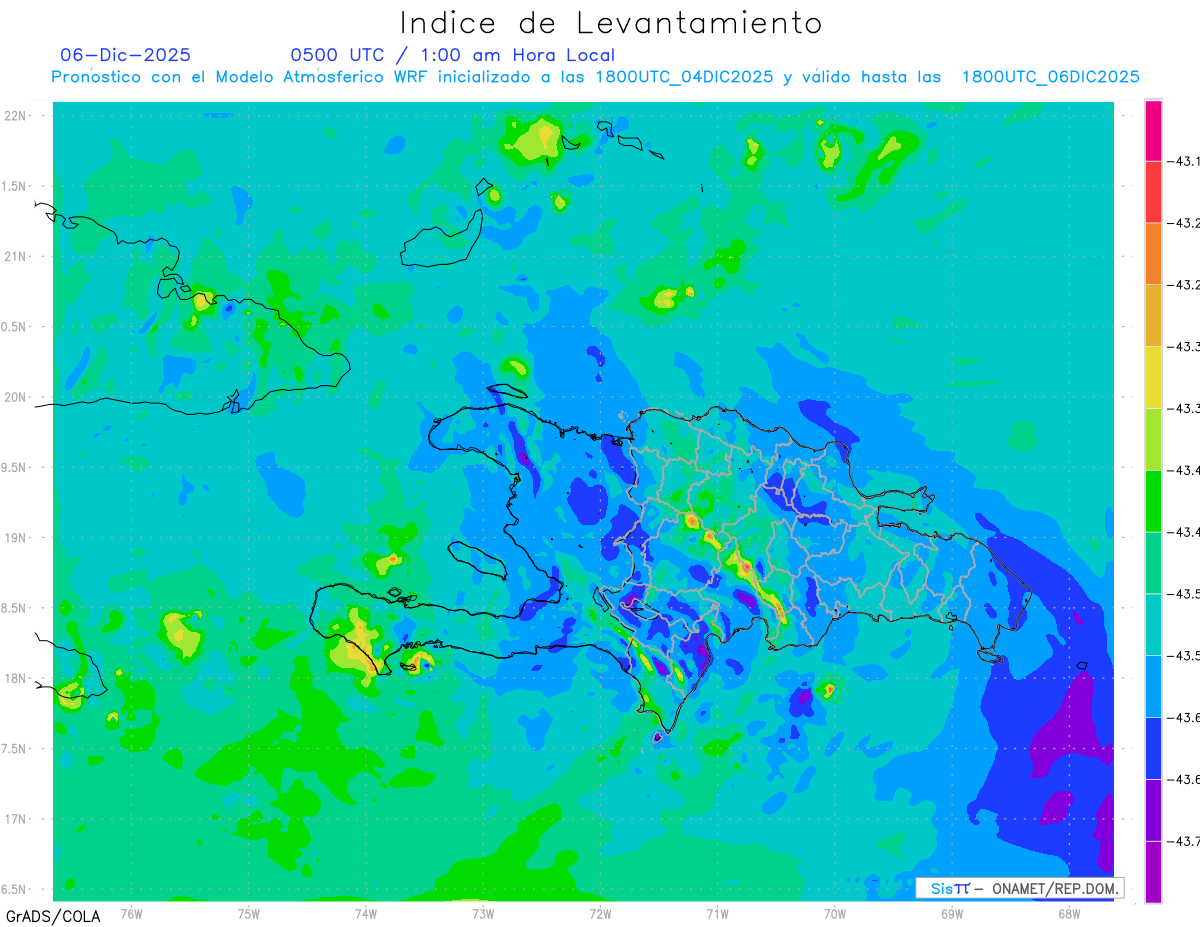The image size is (1200, 927).
Task: Pick the teal swatch on the color scale
Action: pos(1153,624)
